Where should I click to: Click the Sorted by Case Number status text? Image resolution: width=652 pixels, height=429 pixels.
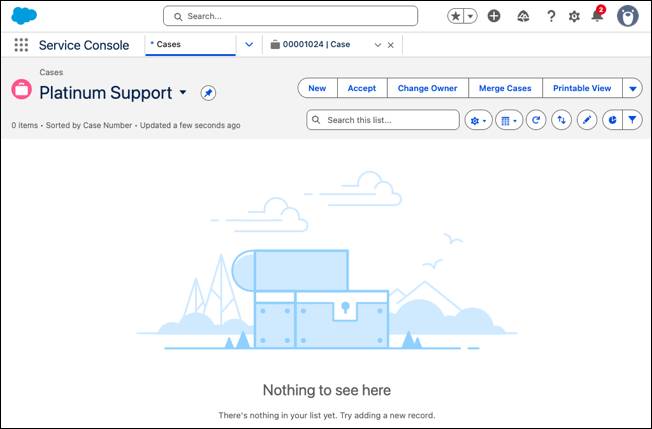[x=89, y=125]
